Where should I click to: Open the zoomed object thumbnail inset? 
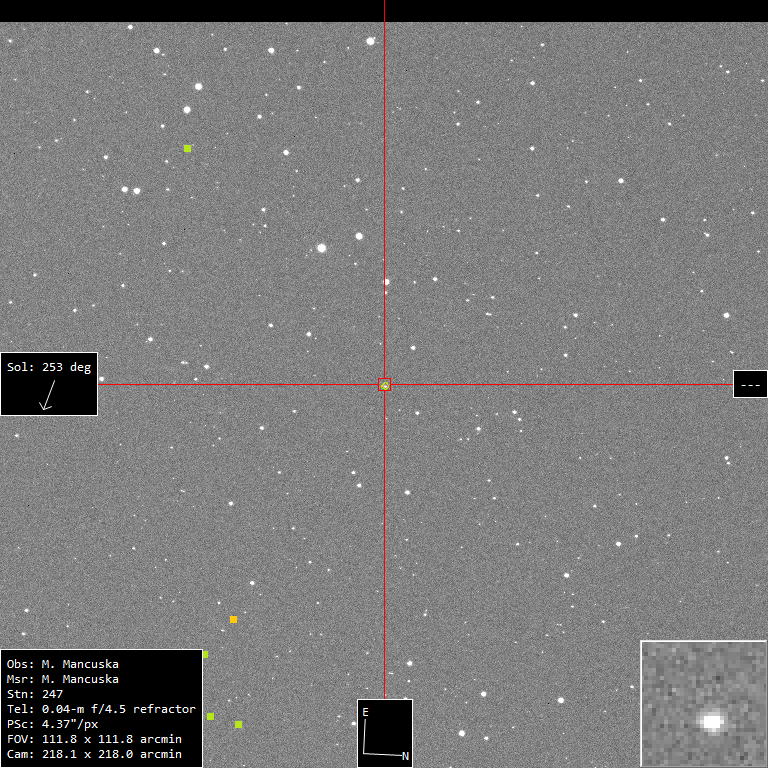(x=703, y=703)
